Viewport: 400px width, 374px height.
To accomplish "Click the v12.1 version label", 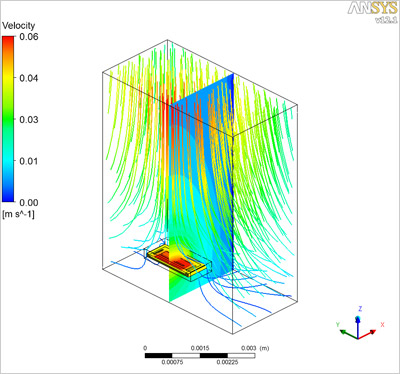I will pyautogui.click(x=386, y=20).
